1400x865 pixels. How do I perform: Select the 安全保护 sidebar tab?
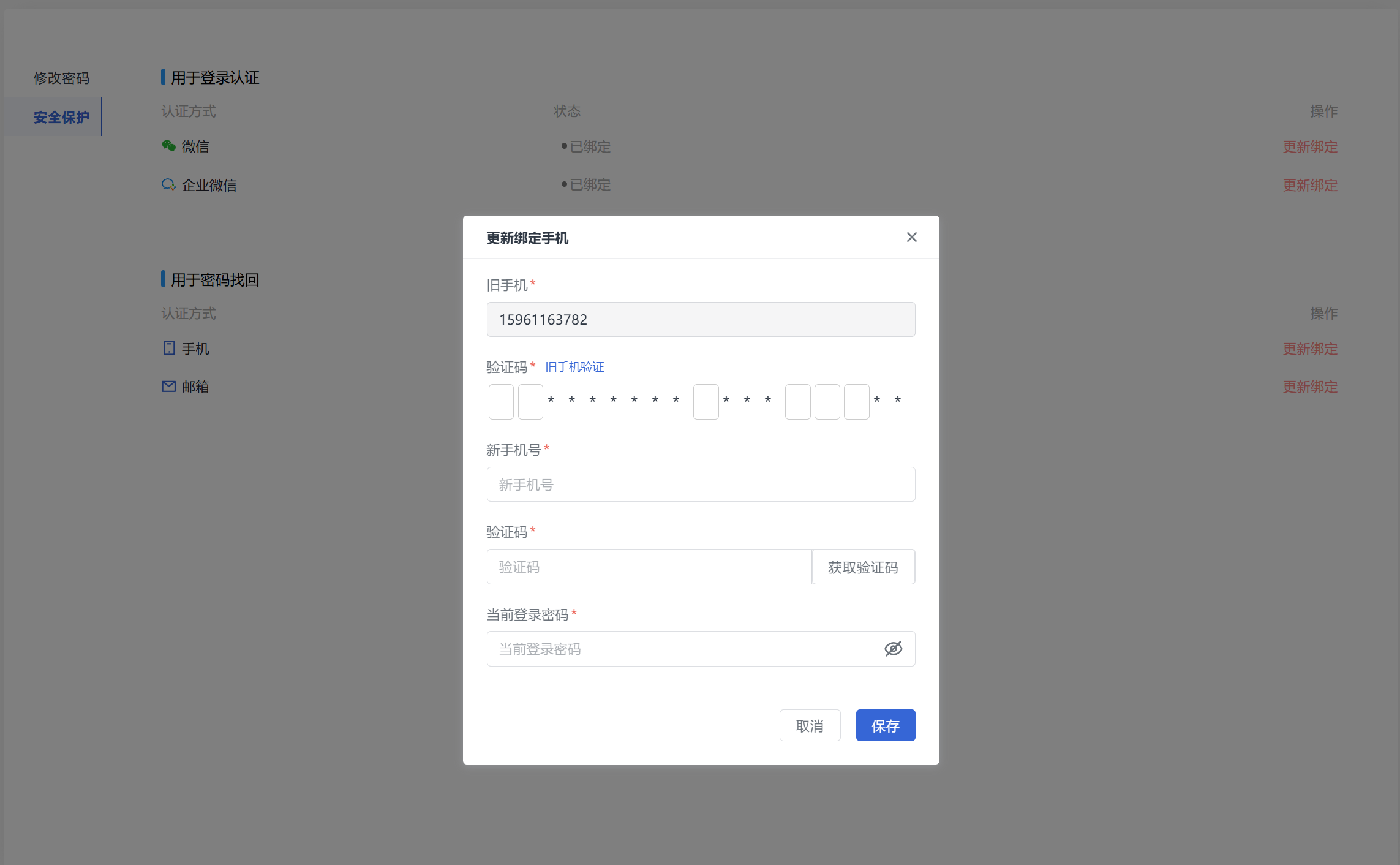coord(61,117)
